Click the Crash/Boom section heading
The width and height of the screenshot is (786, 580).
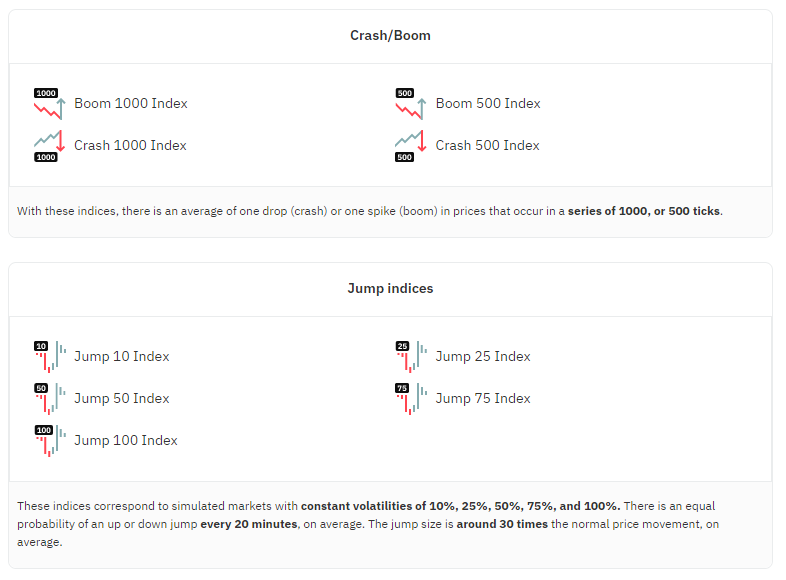390,36
